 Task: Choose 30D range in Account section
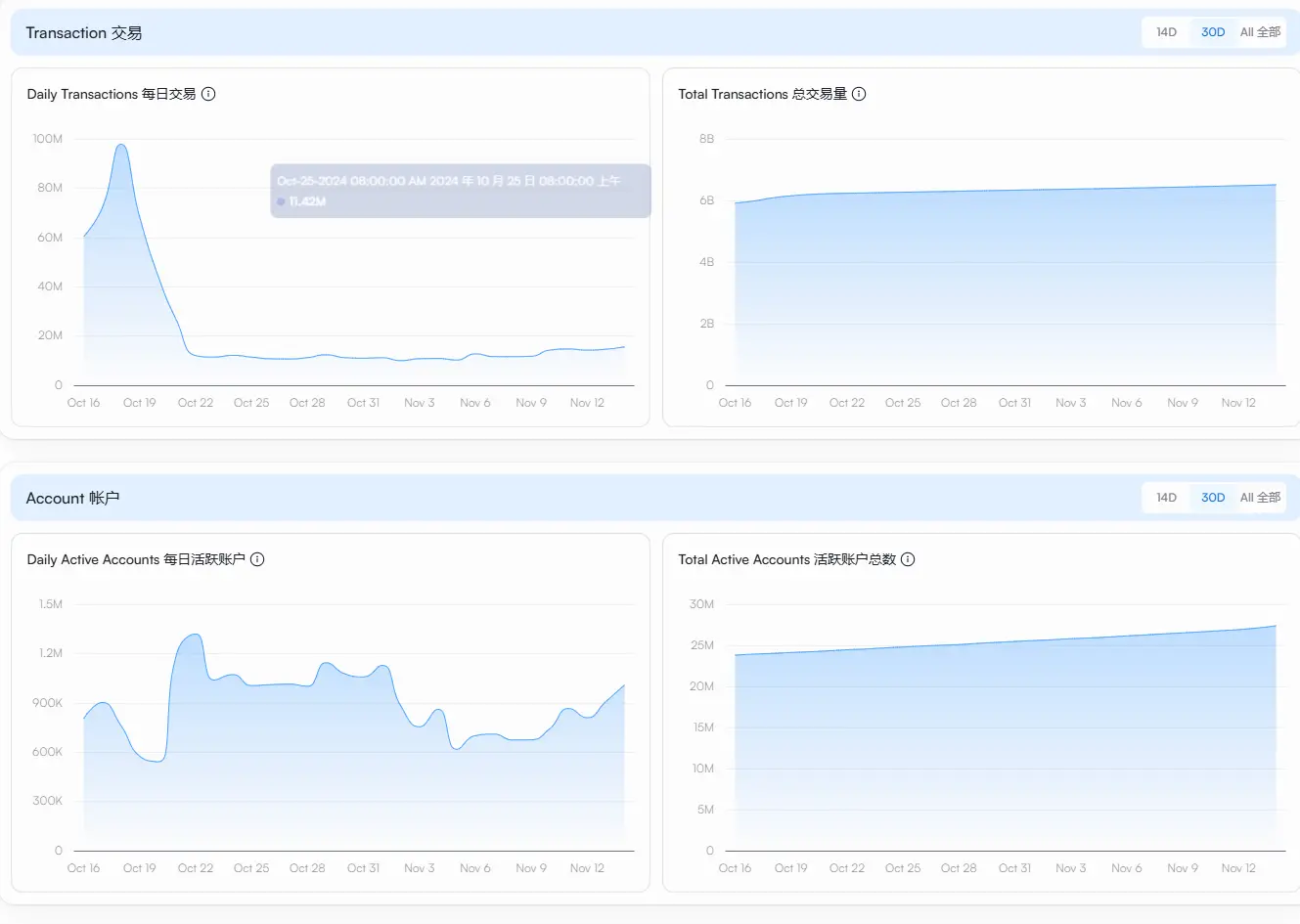point(1213,498)
